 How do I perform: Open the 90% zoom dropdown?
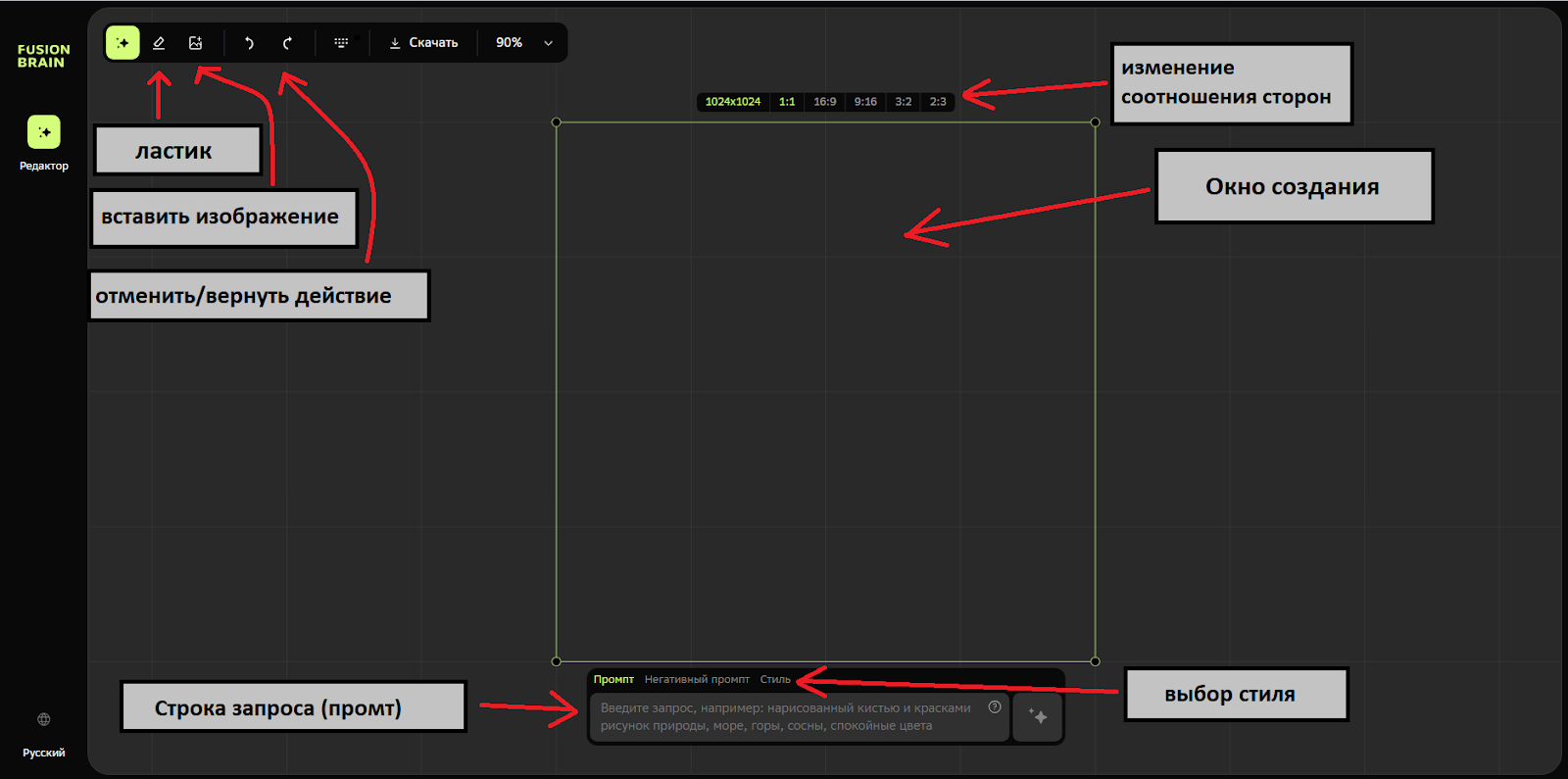[x=524, y=43]
